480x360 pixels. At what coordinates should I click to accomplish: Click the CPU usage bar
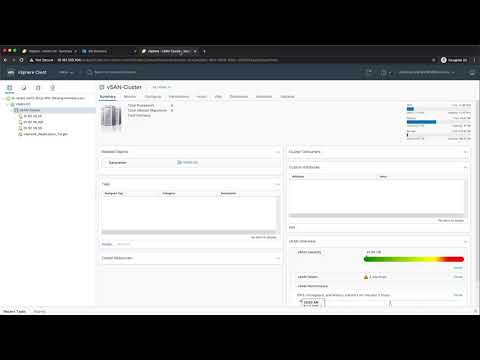point(439,109)
